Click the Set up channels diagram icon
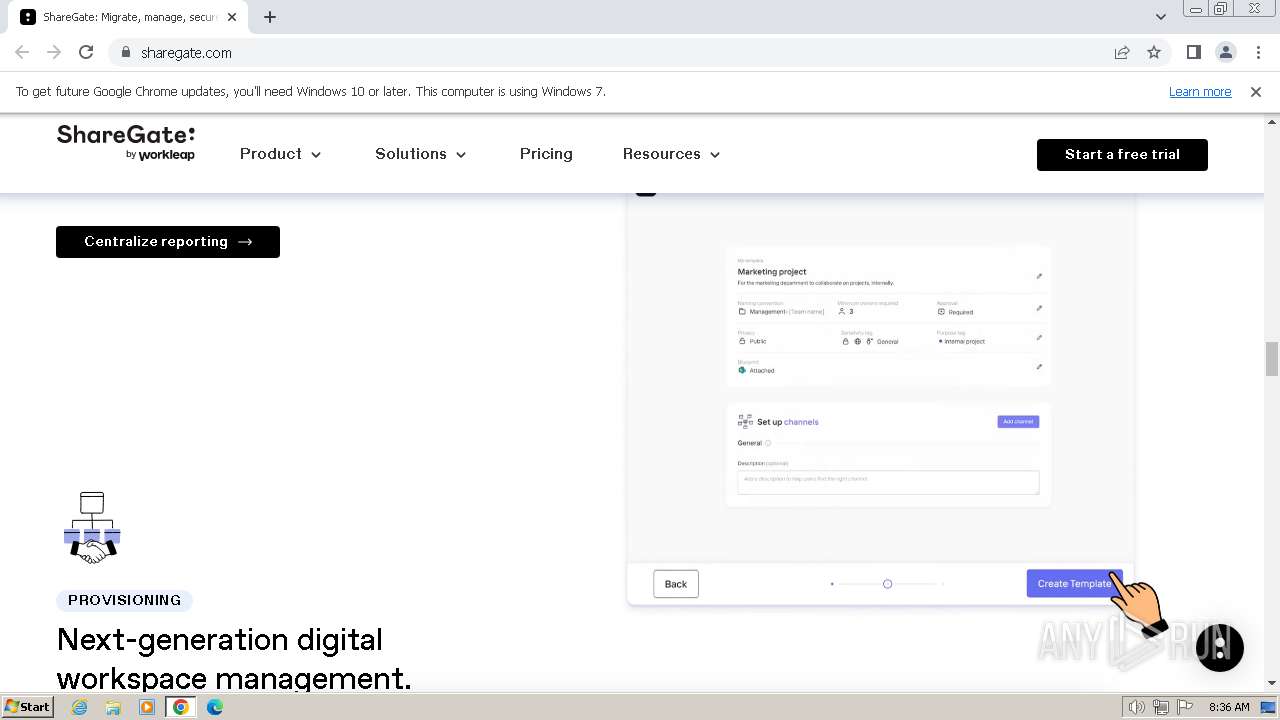Image resolution: width=1280 pixels, height=720 pixels. [x=745, y=422]
